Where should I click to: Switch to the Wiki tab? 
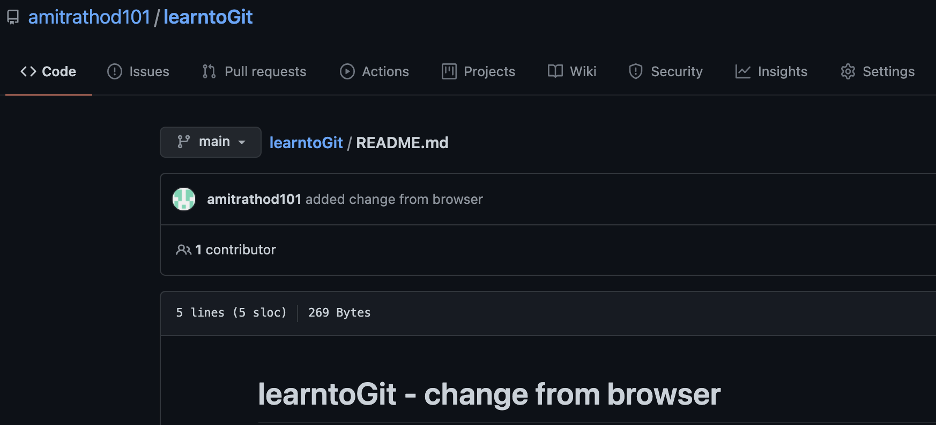point(572,72)
